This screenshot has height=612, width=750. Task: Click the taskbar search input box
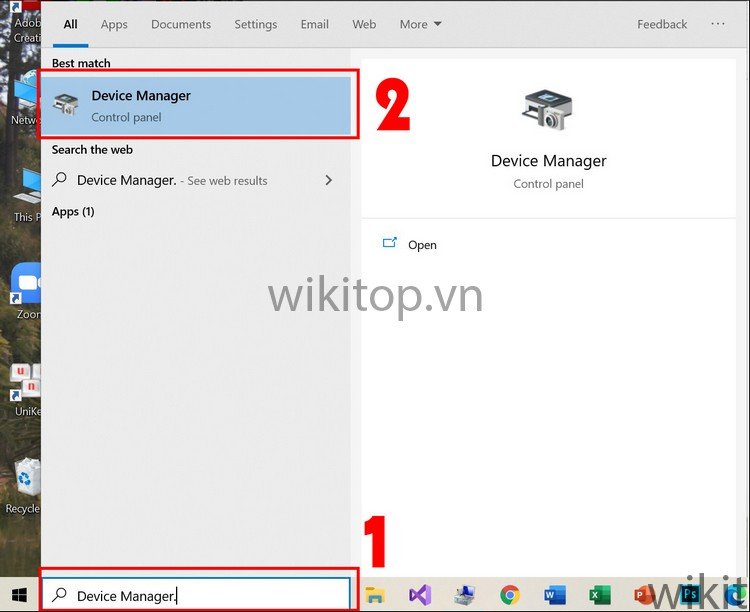(x=200, y=595)
